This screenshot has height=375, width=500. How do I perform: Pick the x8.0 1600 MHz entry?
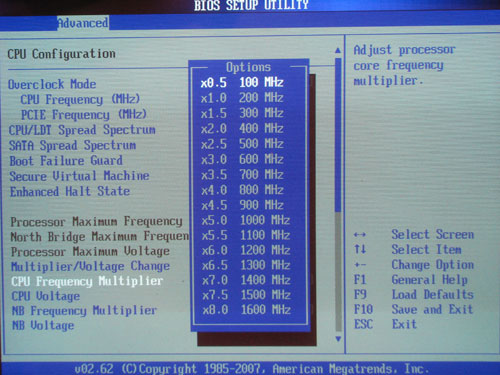pyautogui.click(x=246, y=310)
